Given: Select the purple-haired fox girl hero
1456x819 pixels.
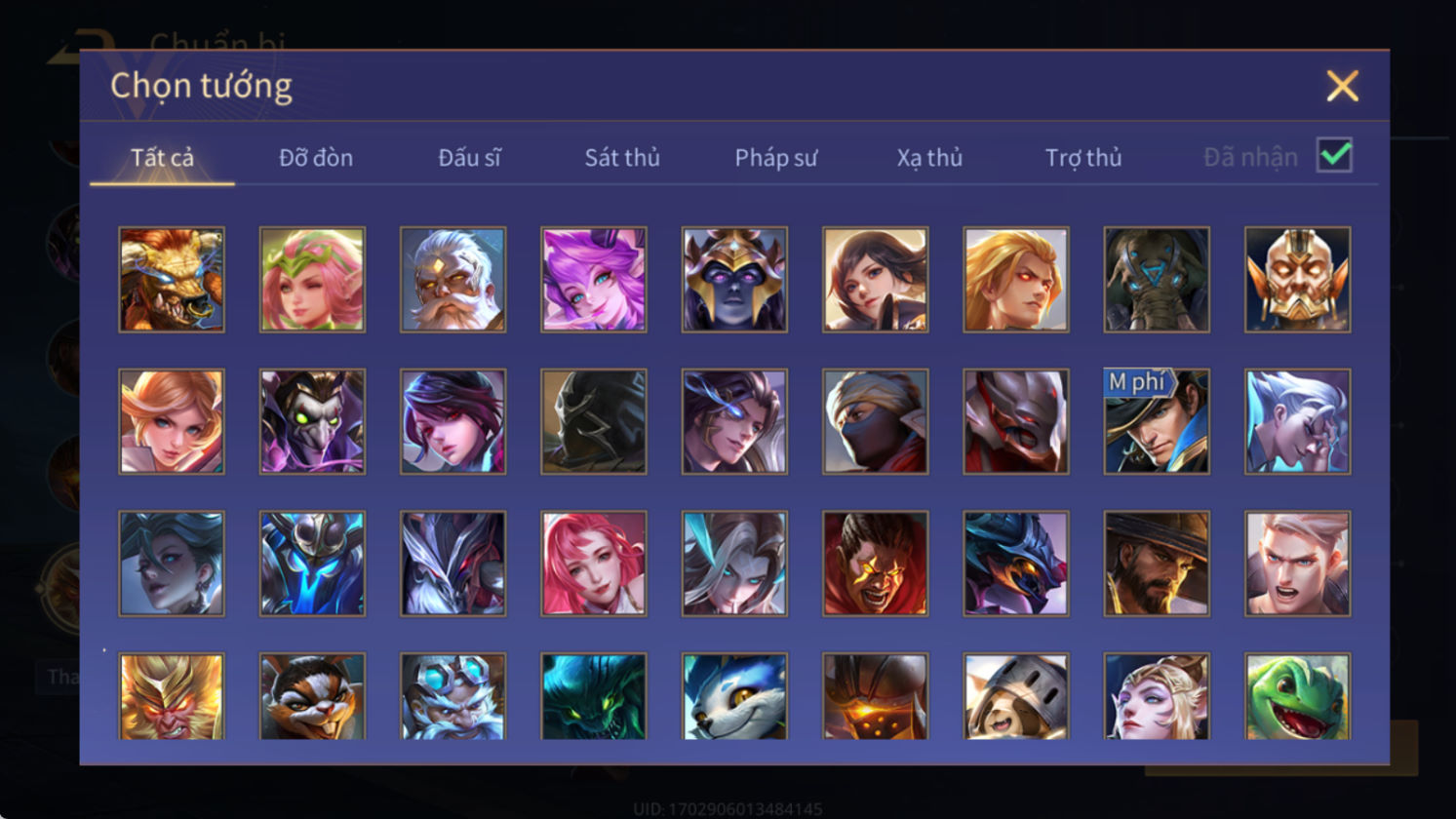Looking at the screenshot, I should pos(594,280).
